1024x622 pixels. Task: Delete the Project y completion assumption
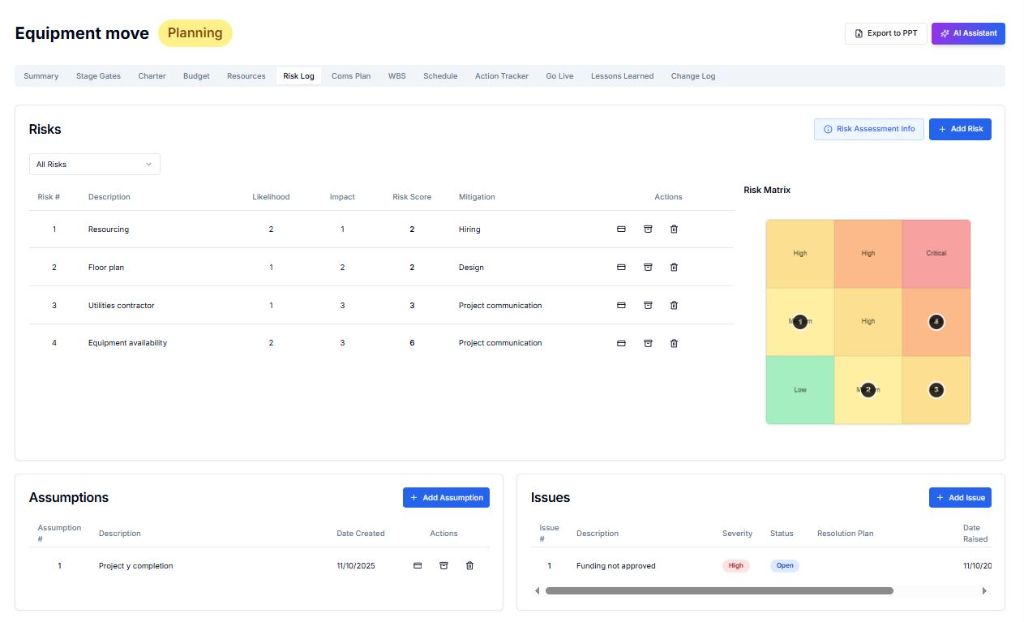(x=470, y=566)
